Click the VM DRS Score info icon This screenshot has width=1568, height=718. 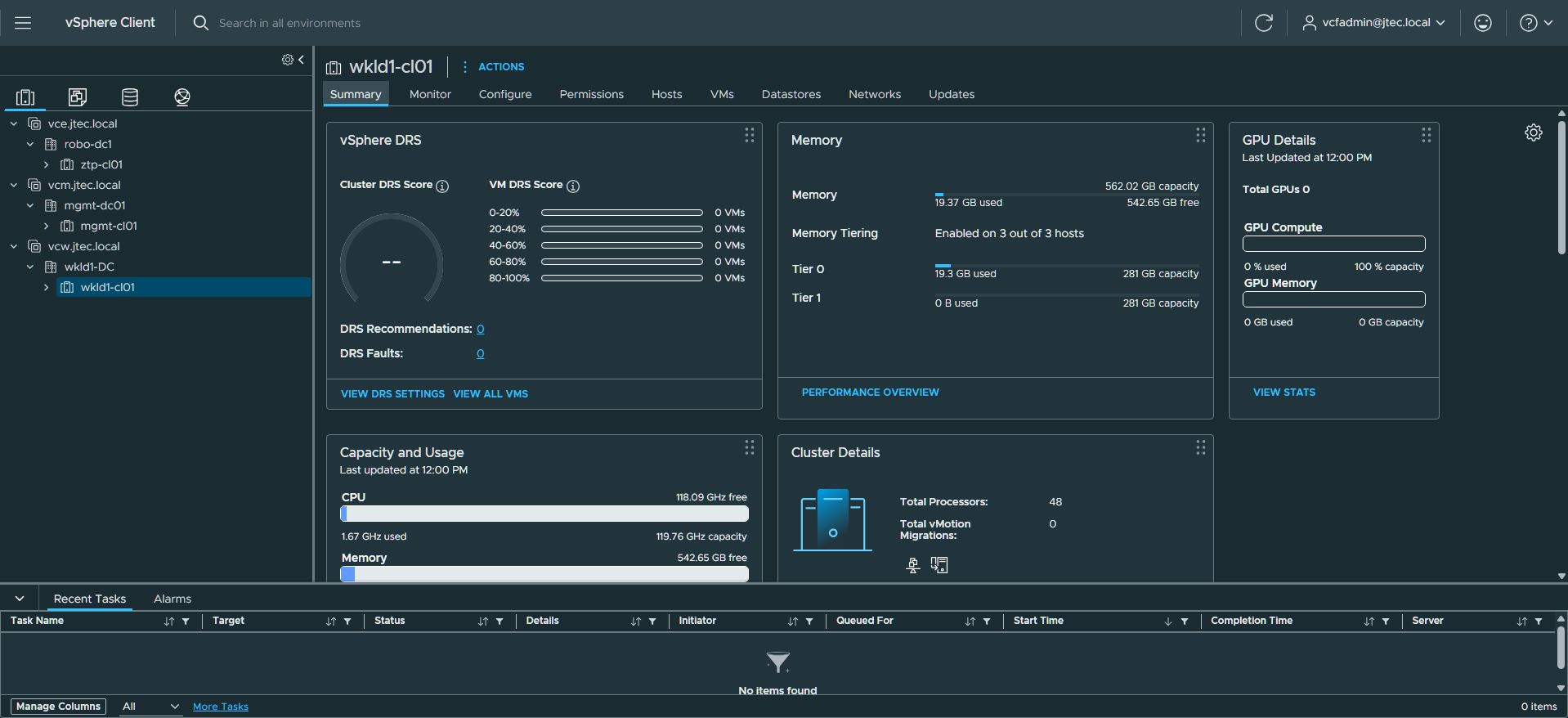[573, 186]
